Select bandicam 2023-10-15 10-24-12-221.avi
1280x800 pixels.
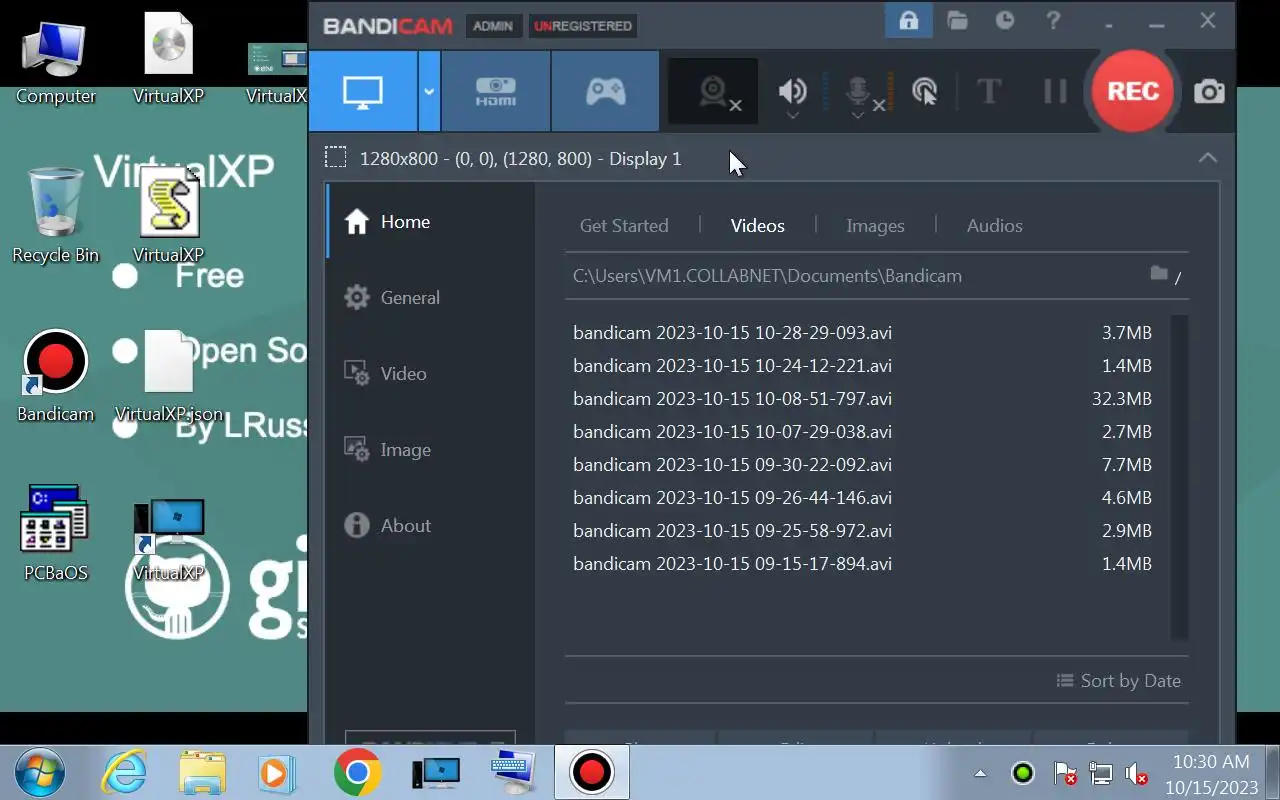[x=862, y=366]
